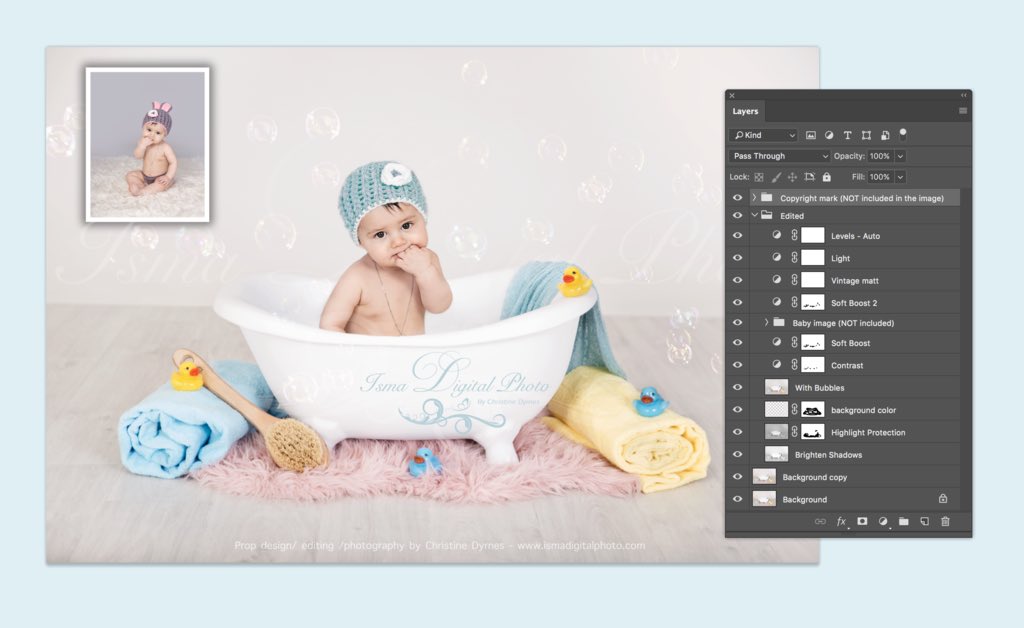Image resolution: width=1024 pixels, height=628 pixels.
Task: Open the Pass Through blend mode dropdown
Action: 779,156
